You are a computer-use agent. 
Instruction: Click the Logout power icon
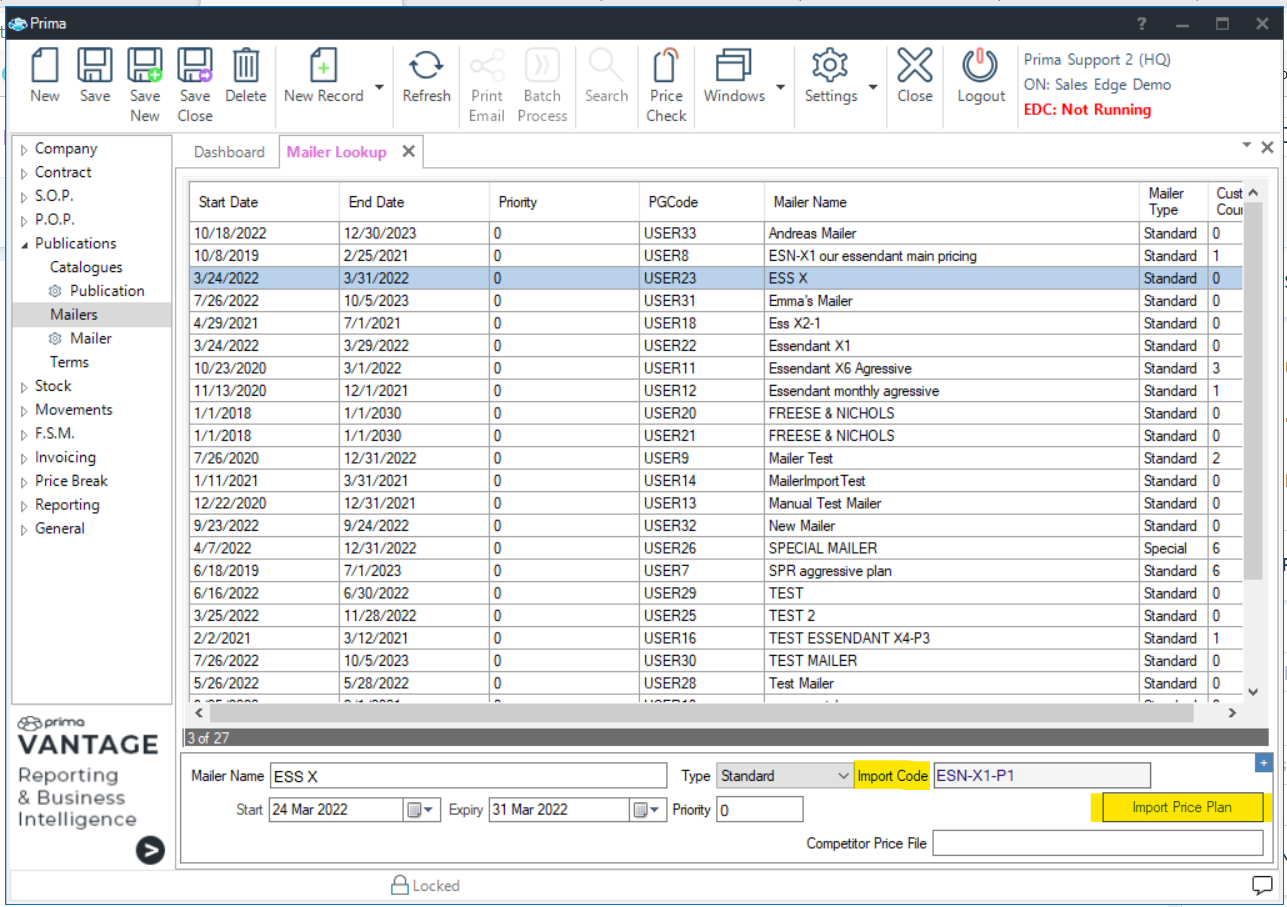pyautogui.click(x=980, y=66)
